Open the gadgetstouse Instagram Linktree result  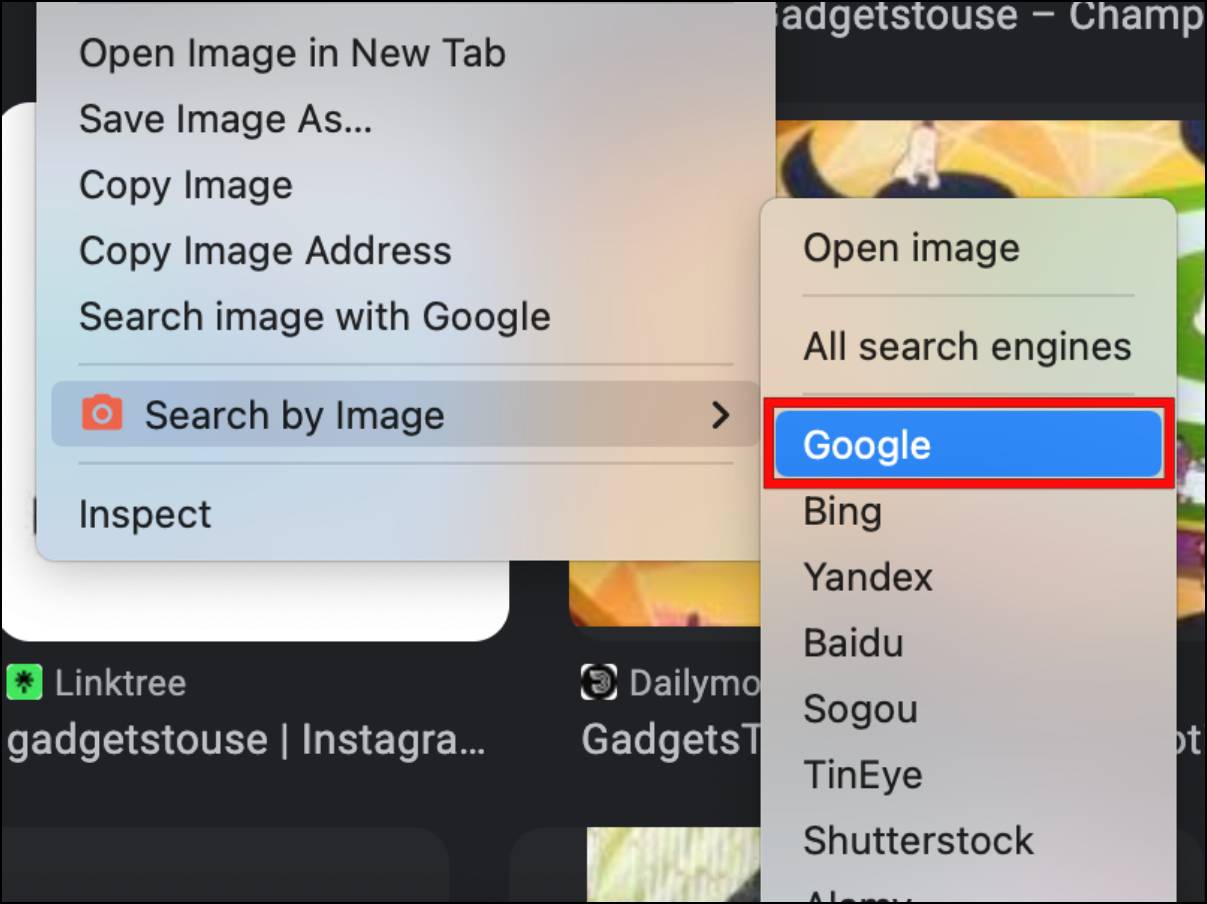(246, 741)
